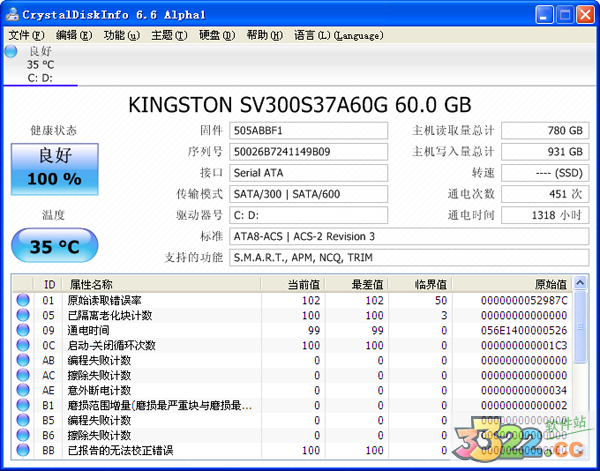This screenshot has width=600, height=471.
Task: Click raw value 0000000052987C
Action: [x=524, y=300]
